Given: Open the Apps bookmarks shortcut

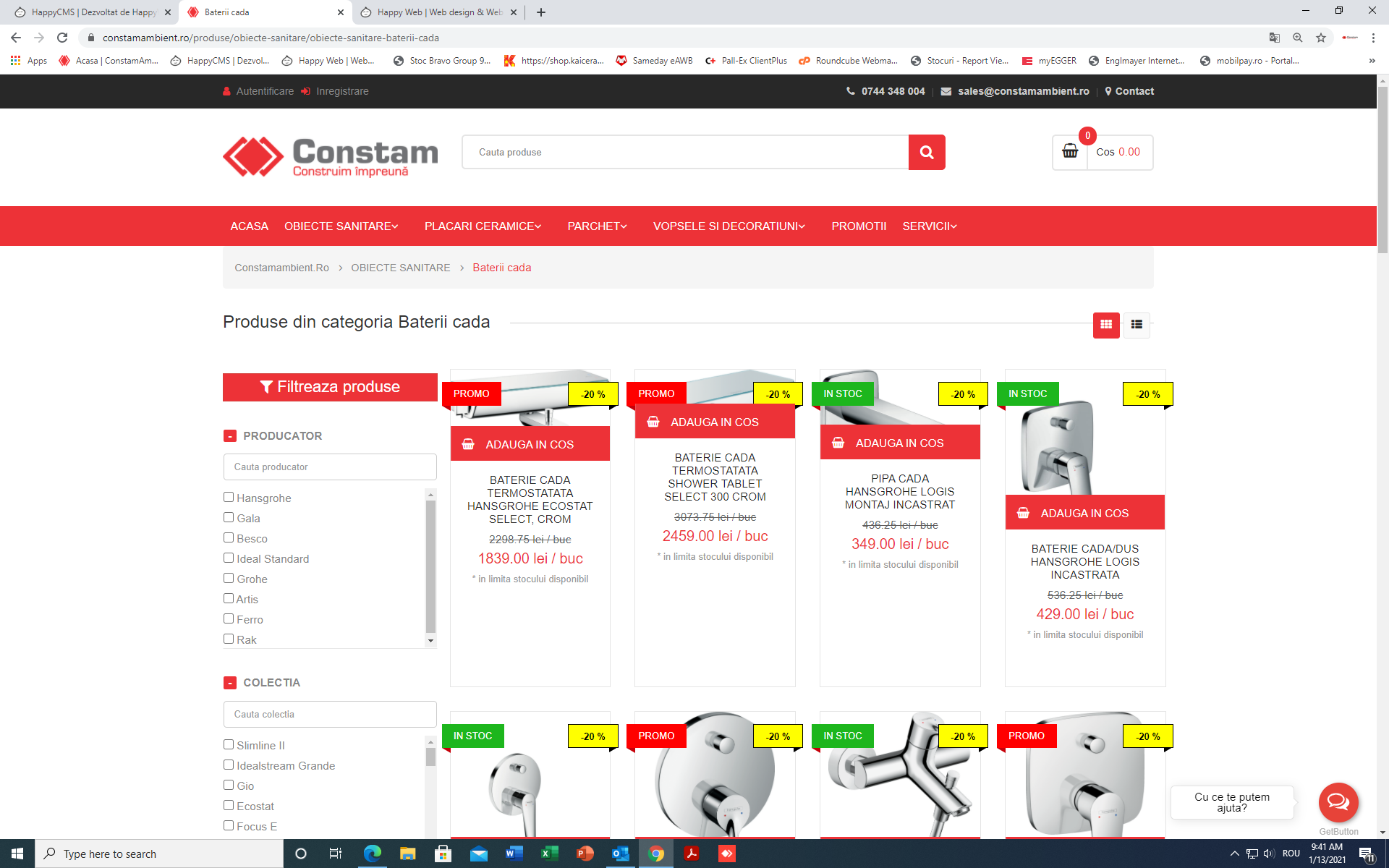Looking at the screenshot, I should pyautogui.click(x=29, y=61).
